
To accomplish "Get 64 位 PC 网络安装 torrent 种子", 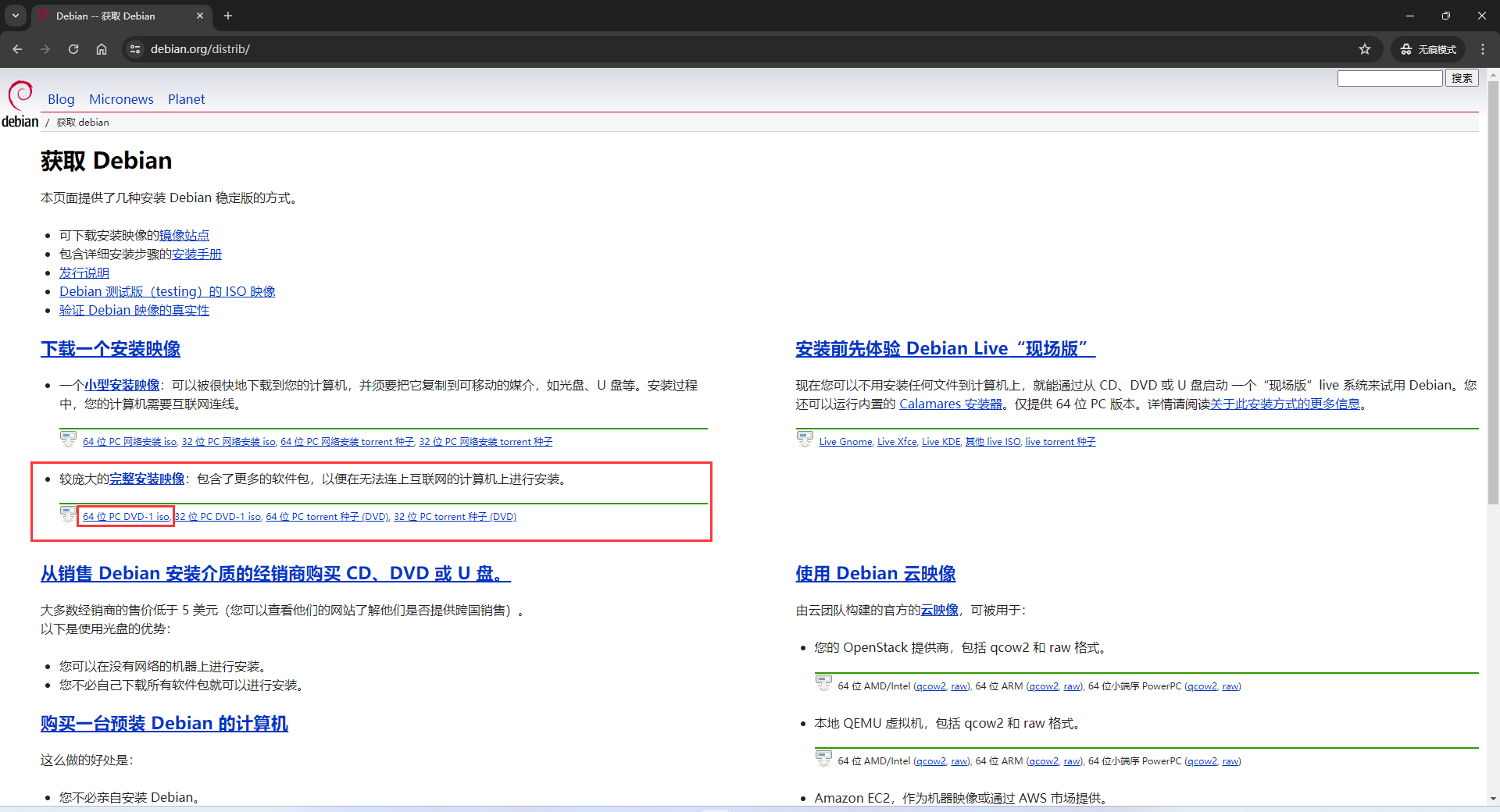I will click(347, 442).
